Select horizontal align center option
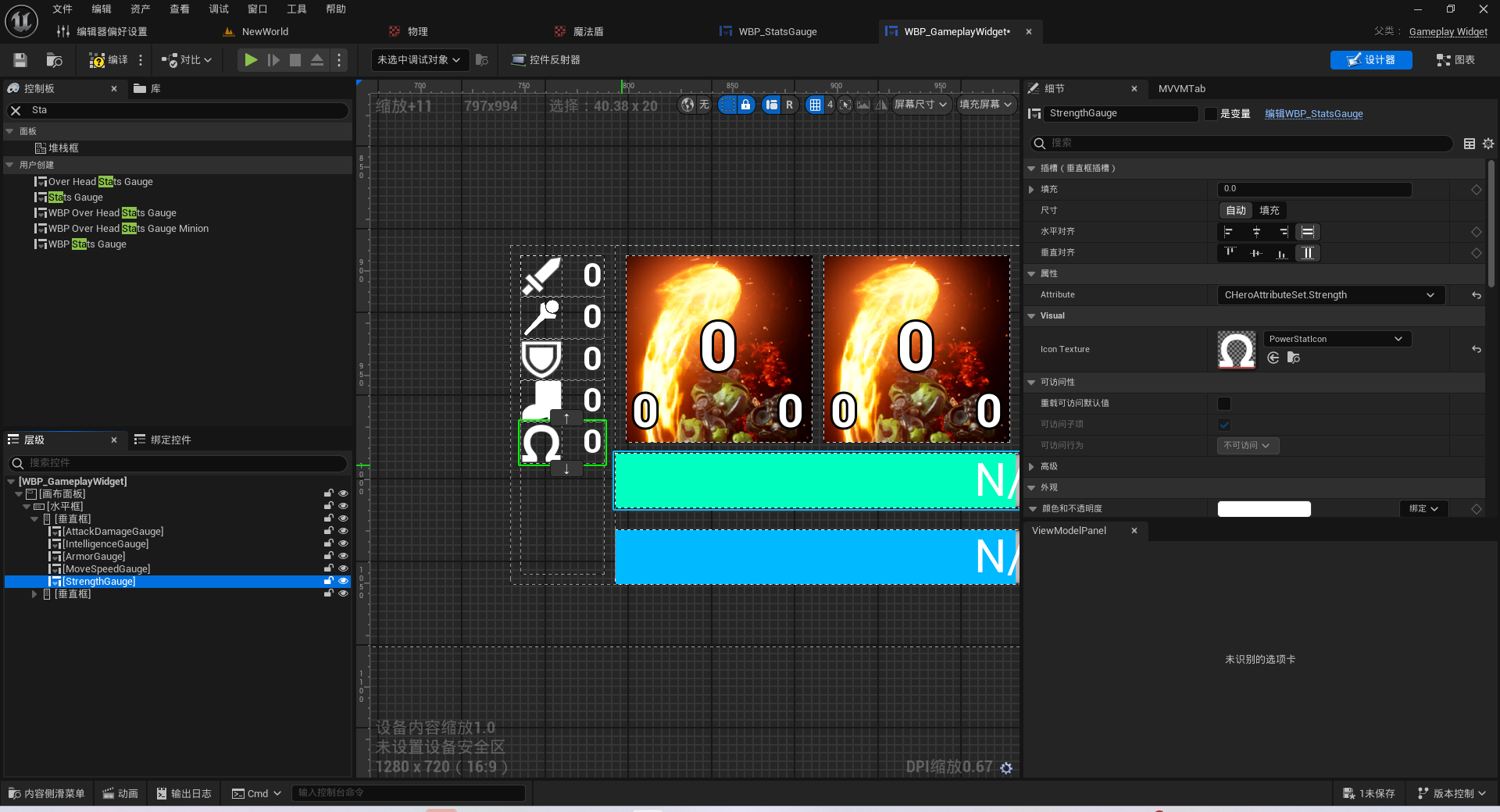The width and height of the screenshot is (1500, 812). [x=1256, y=232]
